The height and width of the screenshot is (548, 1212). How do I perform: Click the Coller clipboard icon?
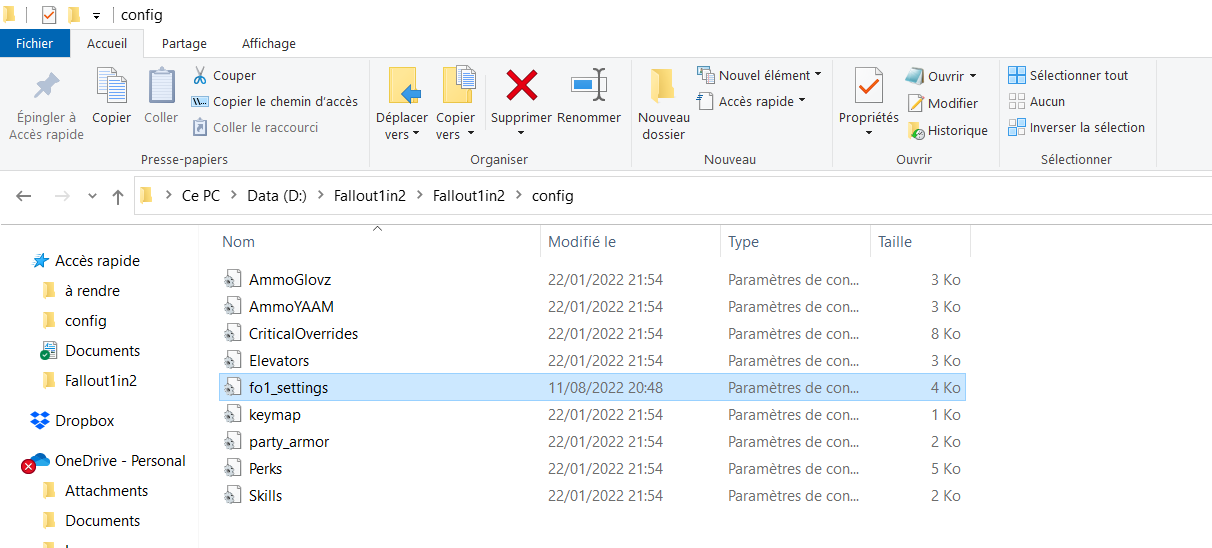(x=161, y=86)
